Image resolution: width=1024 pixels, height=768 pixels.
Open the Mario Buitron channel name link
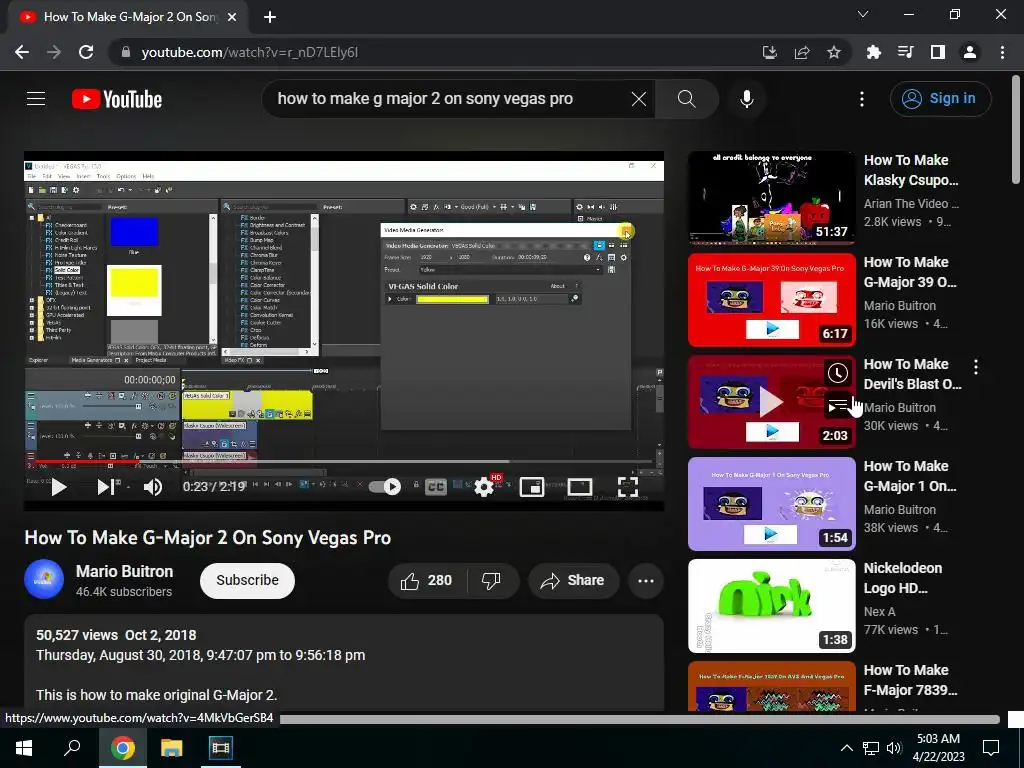click(125, 571)
